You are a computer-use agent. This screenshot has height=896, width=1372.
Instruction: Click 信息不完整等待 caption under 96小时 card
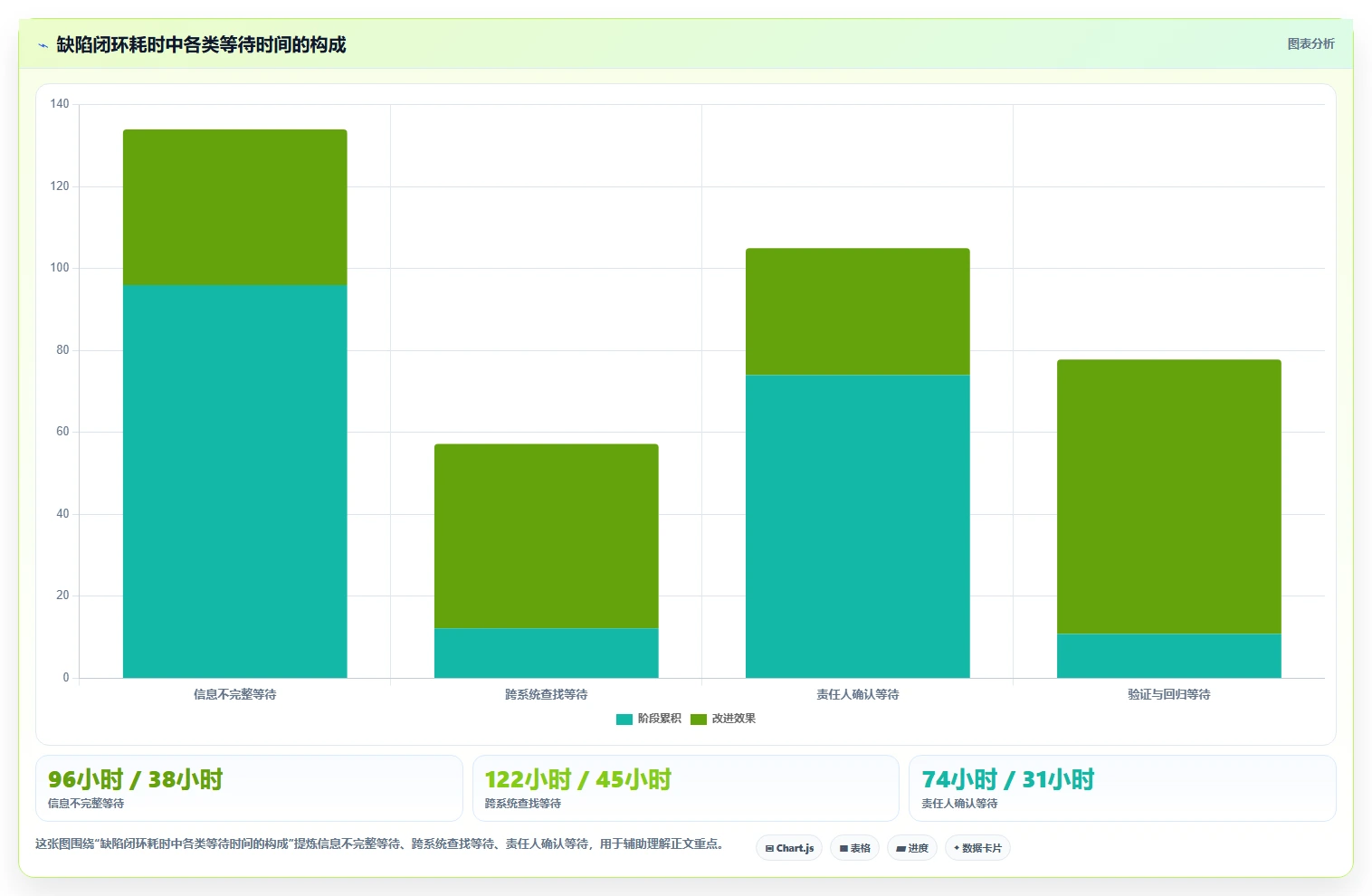[86, 804]
